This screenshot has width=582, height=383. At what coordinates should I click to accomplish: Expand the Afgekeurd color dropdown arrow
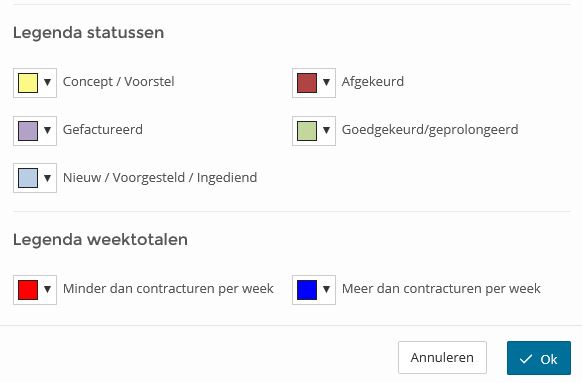[327, 82]
